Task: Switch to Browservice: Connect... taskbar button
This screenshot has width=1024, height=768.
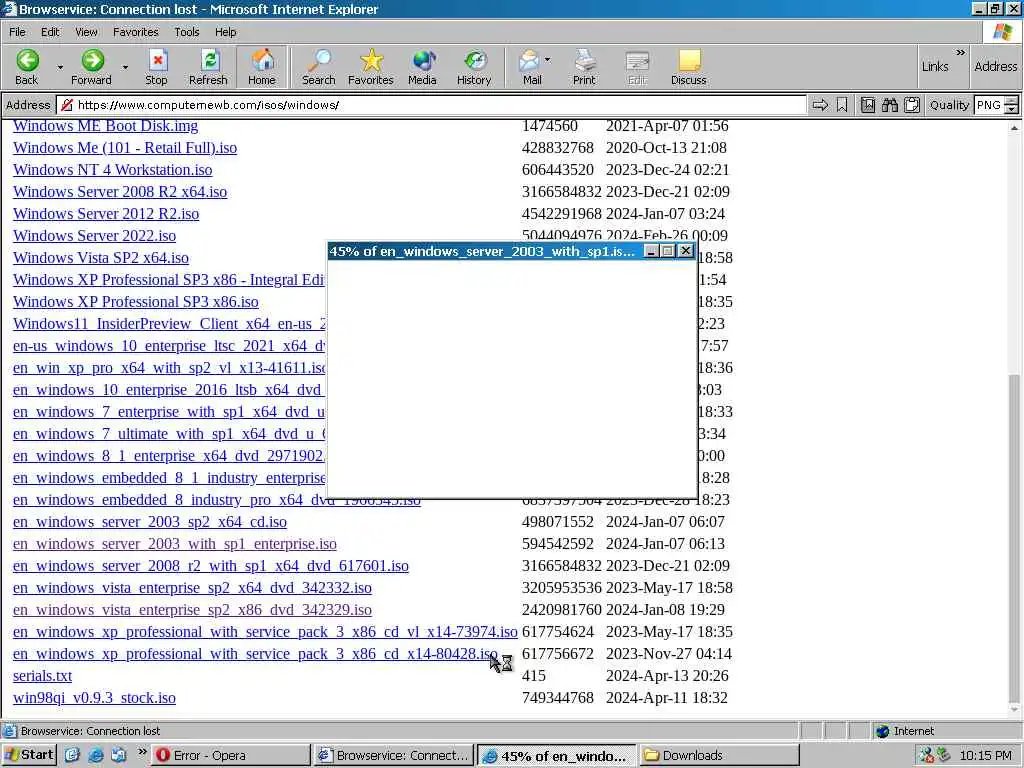Action: (394, 755)
